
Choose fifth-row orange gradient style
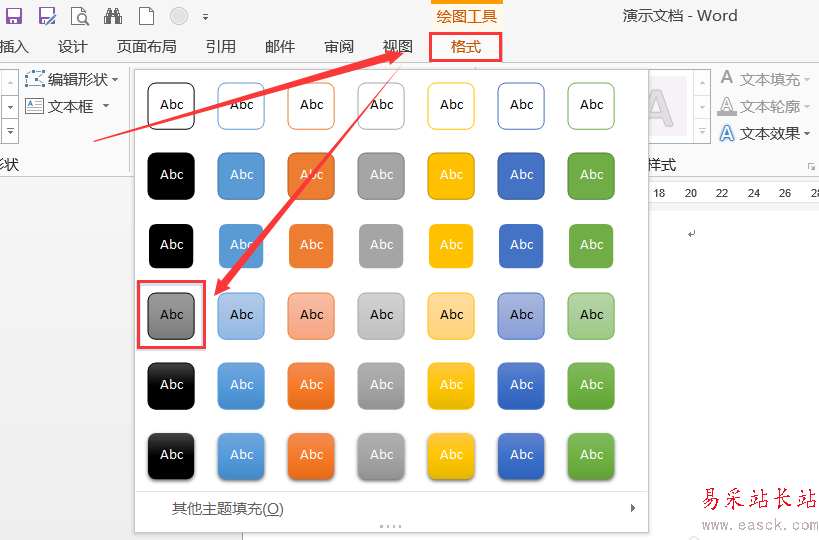click(x=311, y=386)
